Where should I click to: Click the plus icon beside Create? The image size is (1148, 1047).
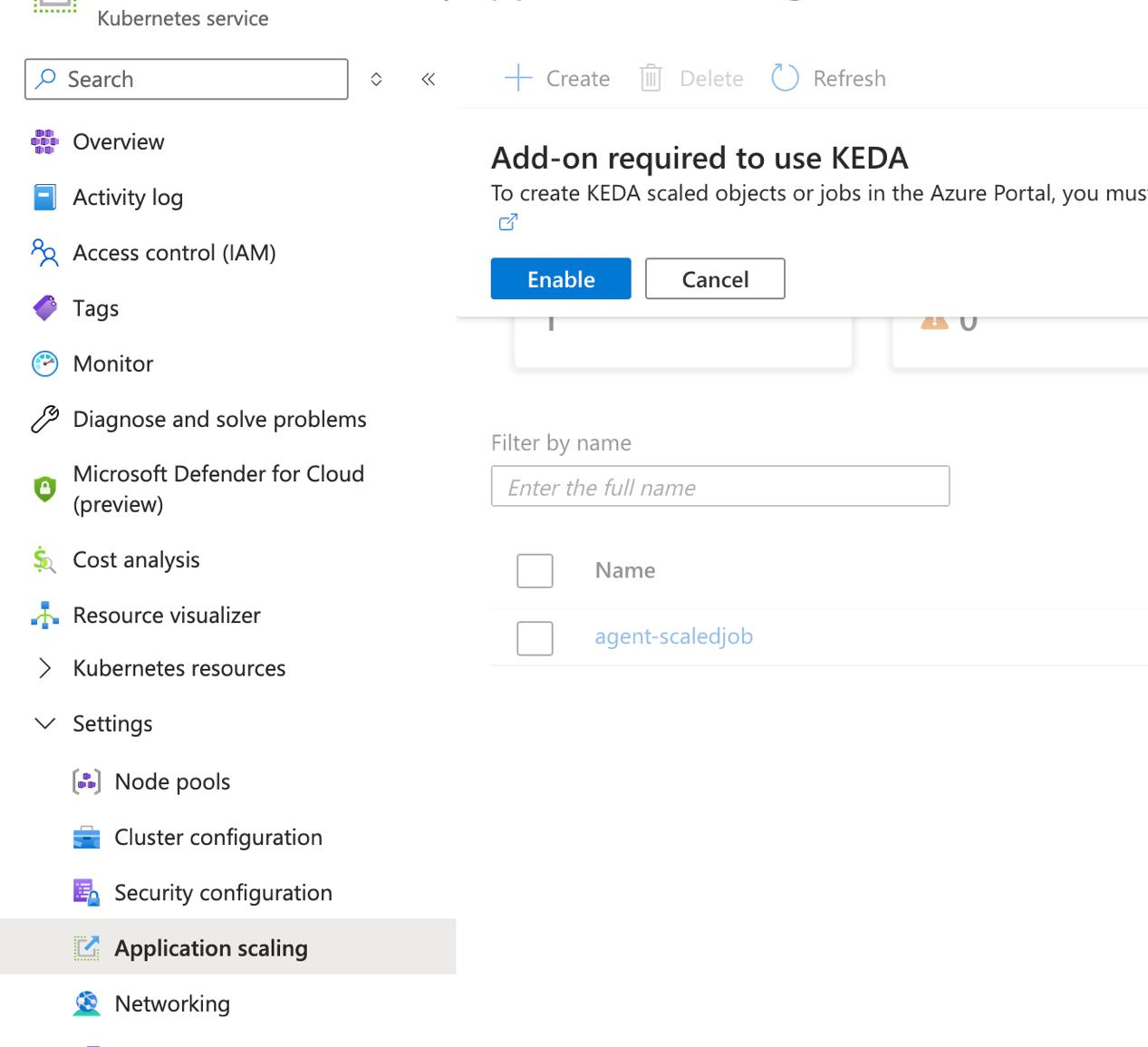[518, 78]
